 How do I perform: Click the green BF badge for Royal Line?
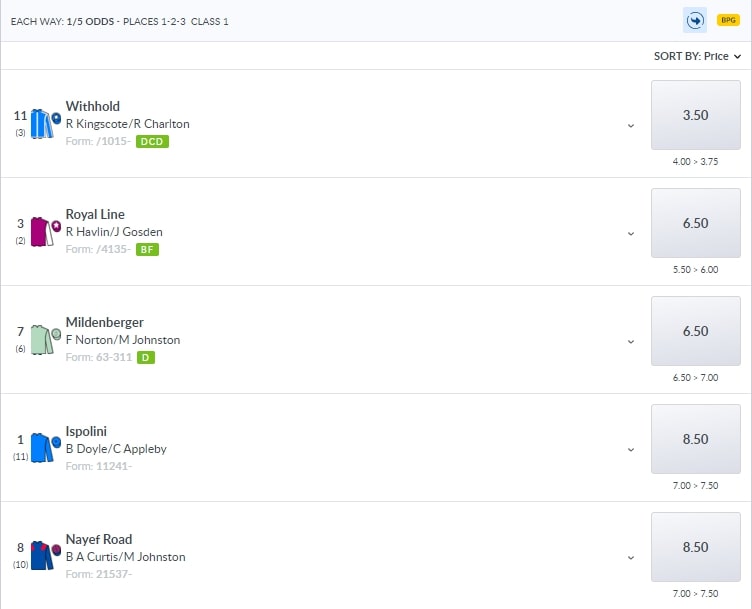click(147, 250)
